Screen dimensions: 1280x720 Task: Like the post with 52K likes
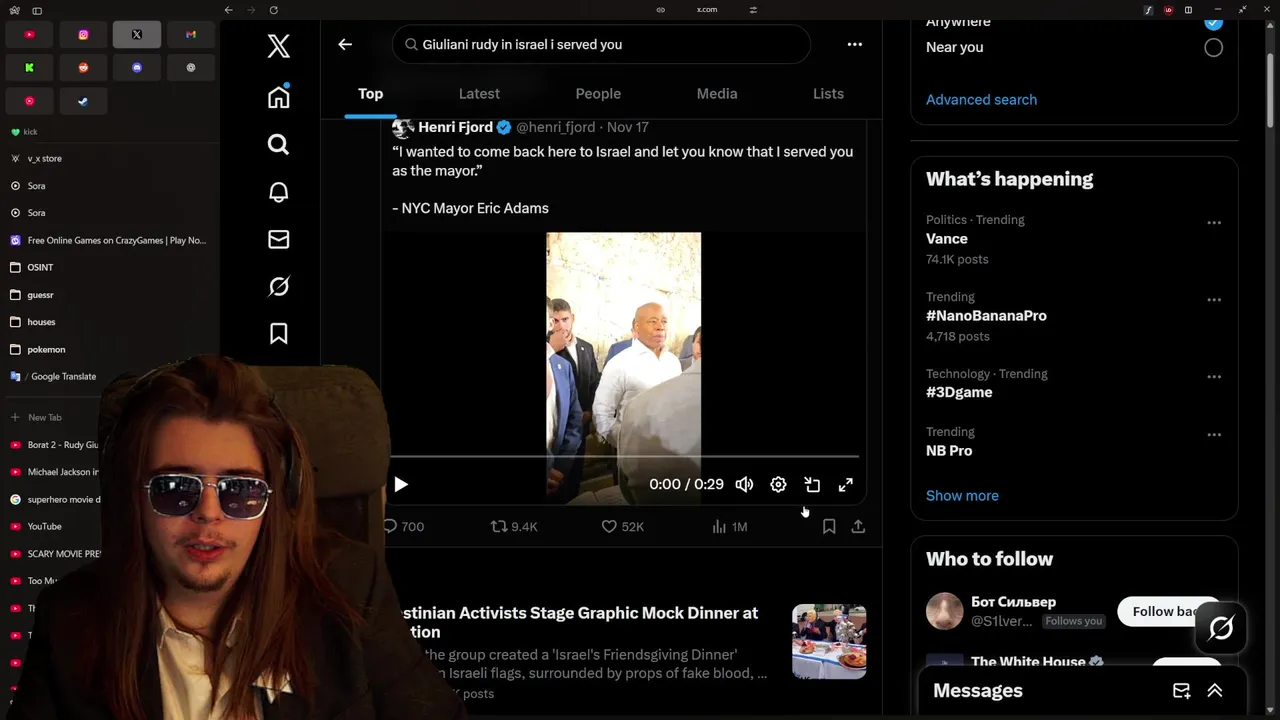(622, 526)
